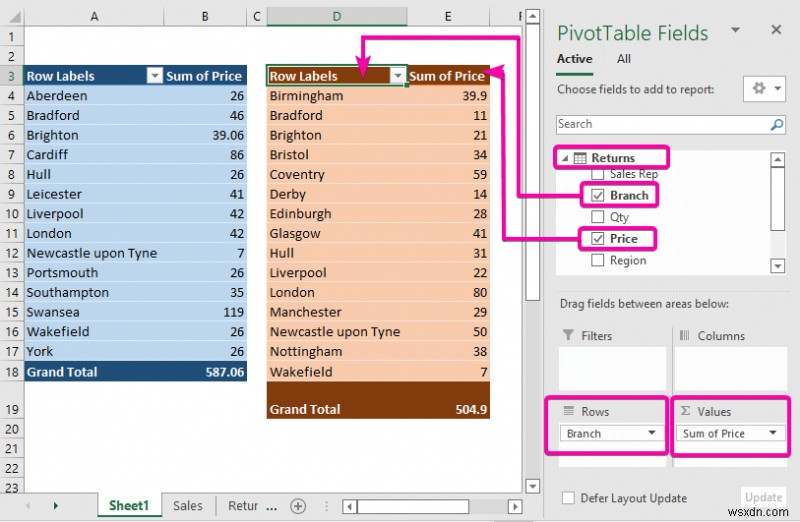Check the Sales Rep field checkbox
Image resolution: width=800 pixels, height=522 pixels.
[x=597, y=174]
